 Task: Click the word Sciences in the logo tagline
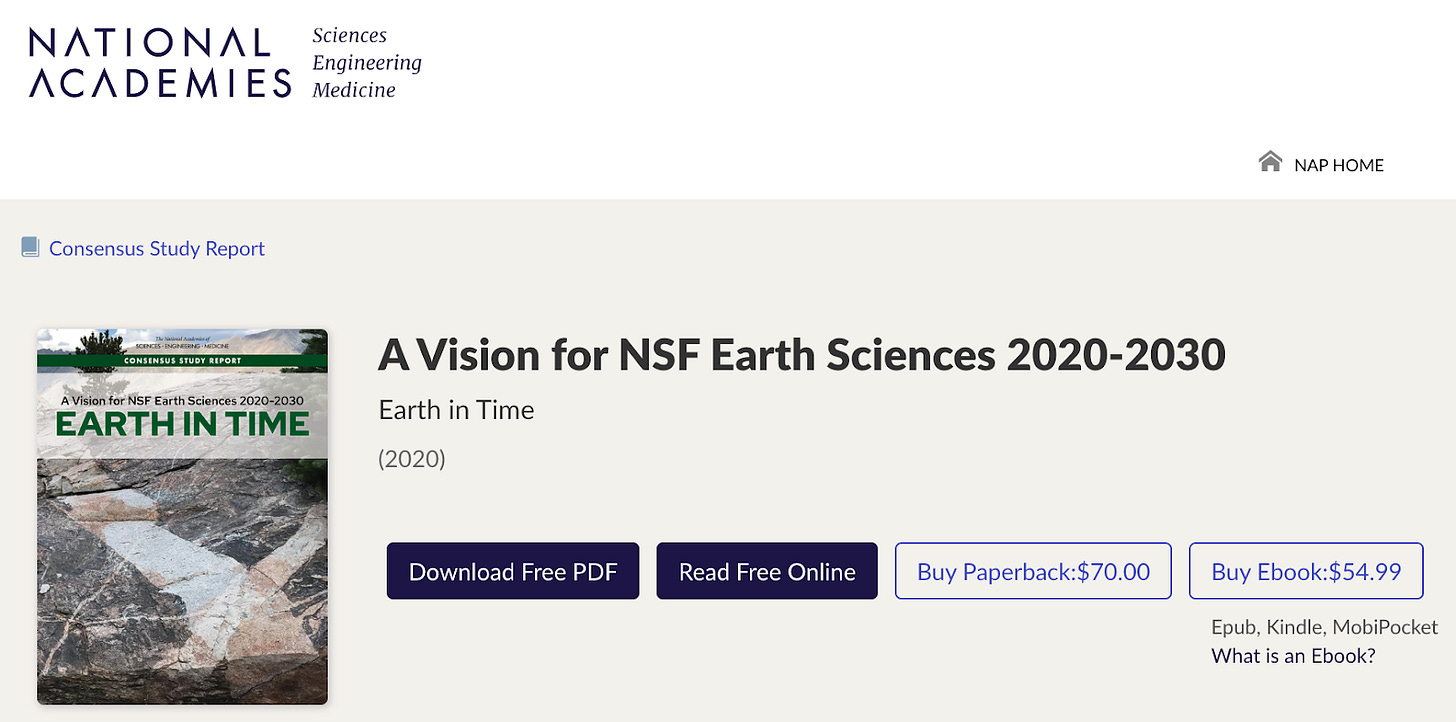pos(349,35)
